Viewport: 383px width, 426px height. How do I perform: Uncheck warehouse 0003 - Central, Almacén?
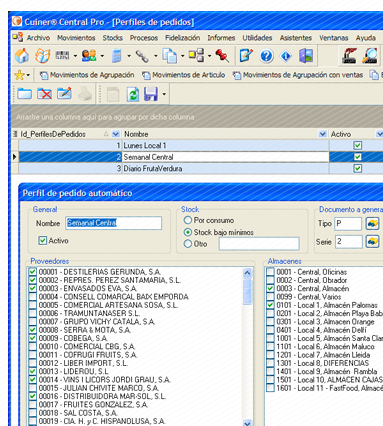[270, 288]
